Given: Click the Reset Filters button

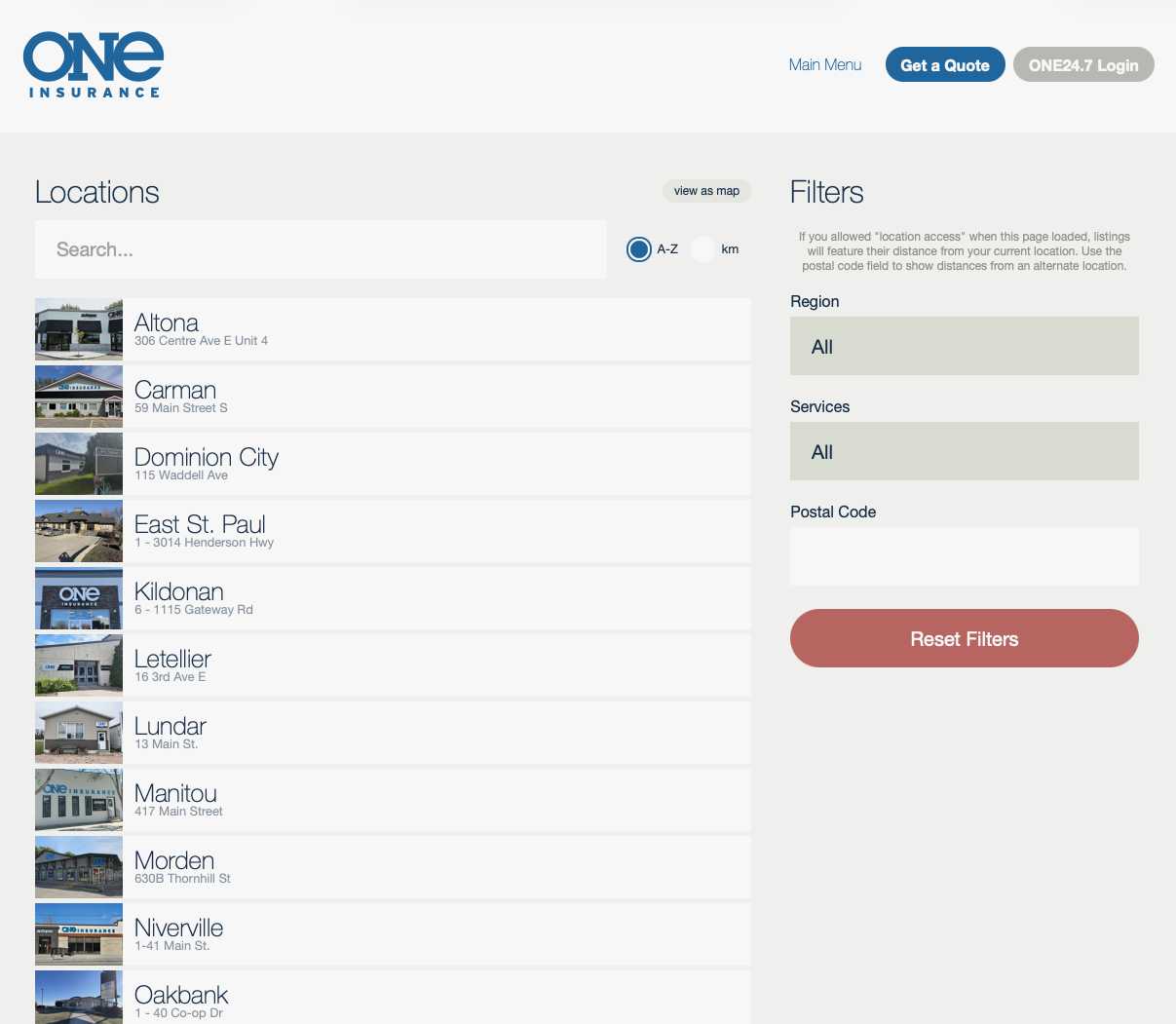Looking at the screenshot, I should [964, 638].
